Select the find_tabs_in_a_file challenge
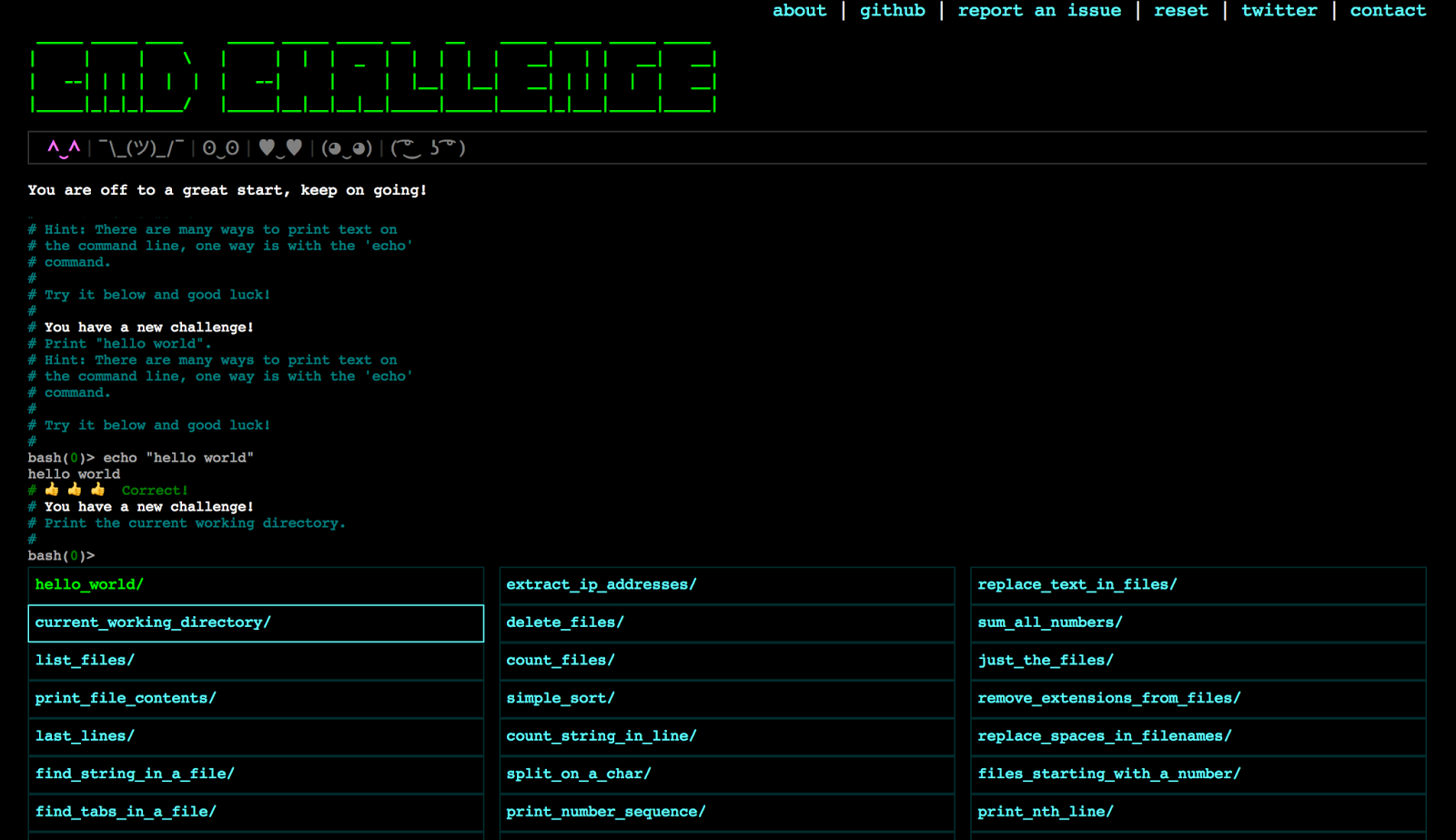Screen dimensions: 1456x840 coord(125,811)
